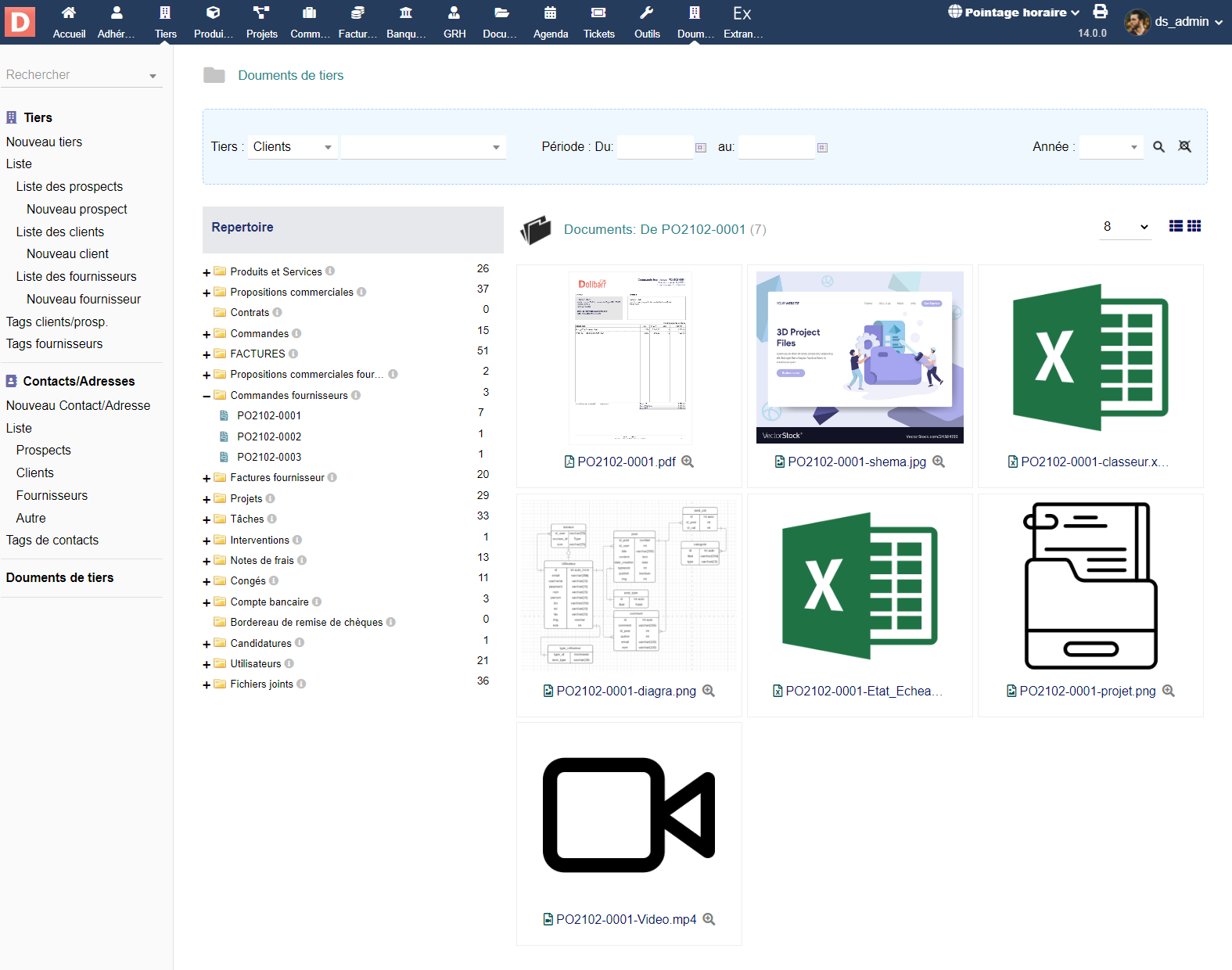Open the Agenda menu
Viewport: 1232px width, 970px height.
[551, 22]
